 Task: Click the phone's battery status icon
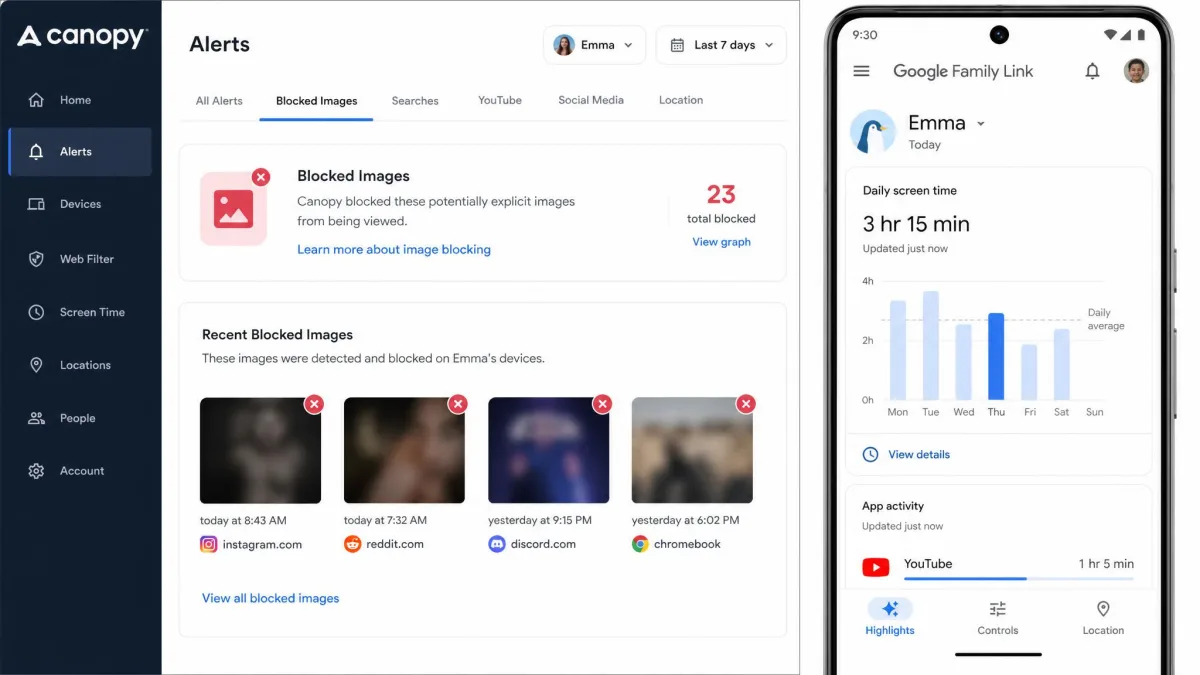(1141, 35)
